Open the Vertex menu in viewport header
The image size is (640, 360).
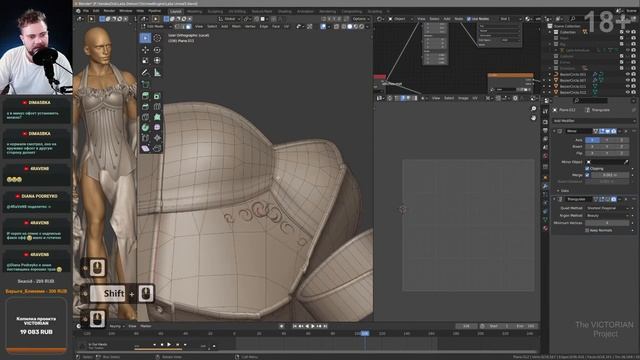click(250, 27)
